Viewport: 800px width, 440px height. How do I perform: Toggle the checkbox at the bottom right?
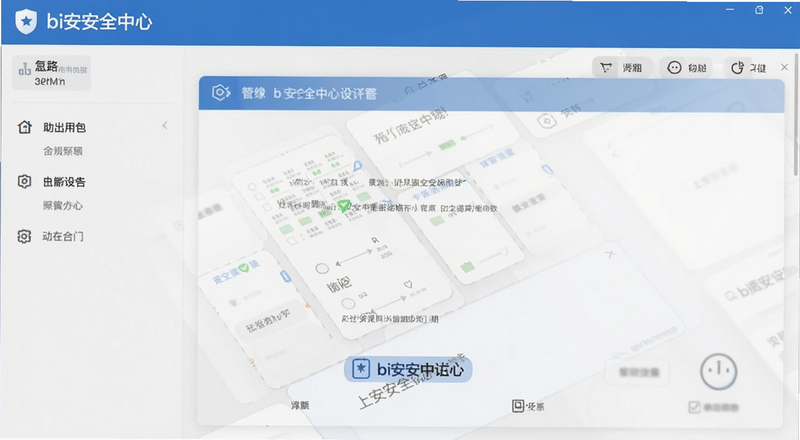point(694,407)
